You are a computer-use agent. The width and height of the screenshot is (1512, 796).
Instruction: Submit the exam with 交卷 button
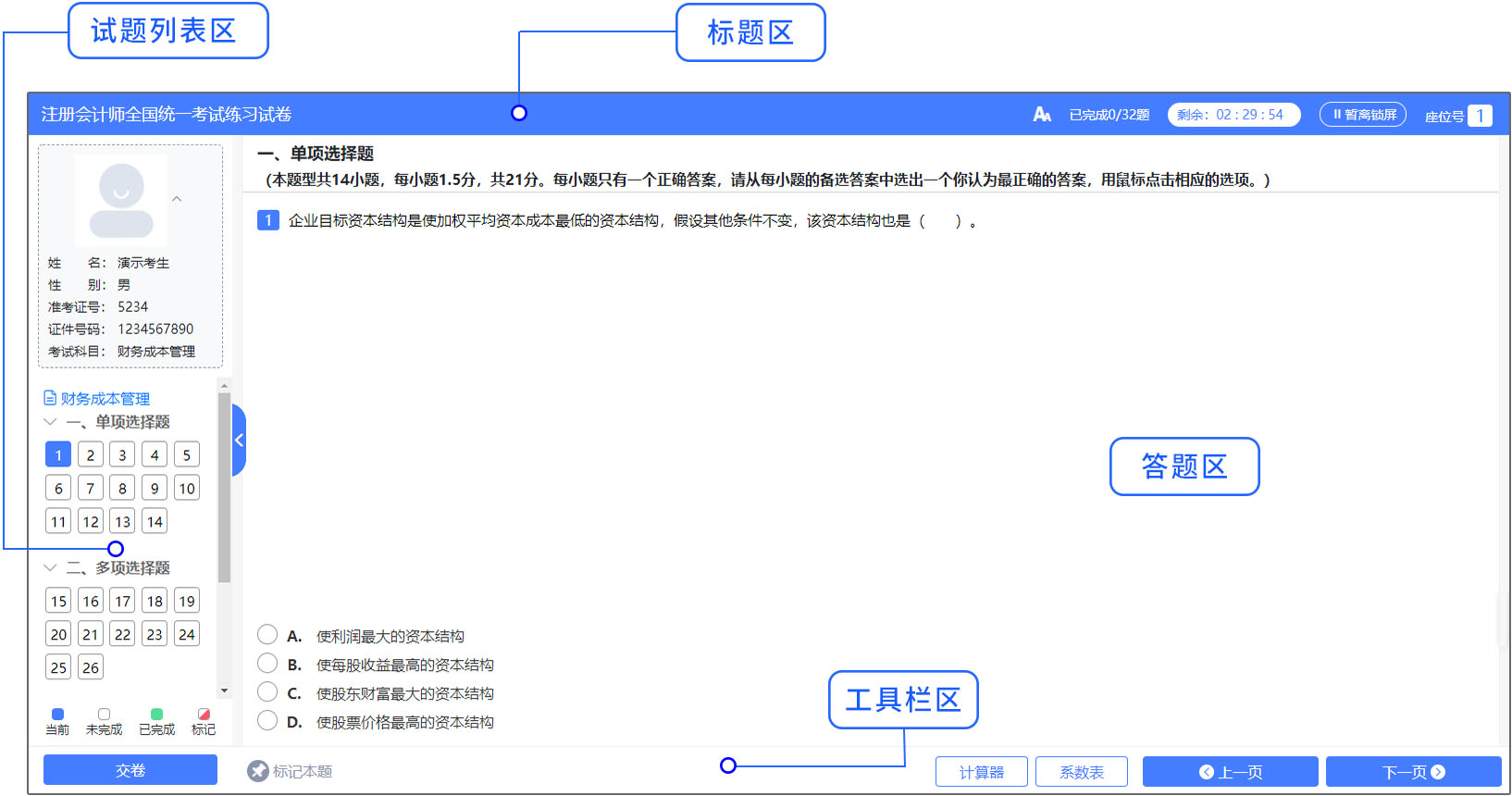coord(130,770)
